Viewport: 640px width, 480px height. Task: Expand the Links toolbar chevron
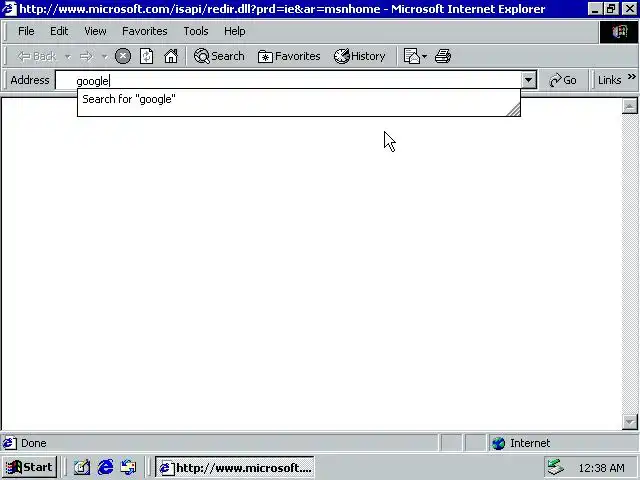point(631,76)
